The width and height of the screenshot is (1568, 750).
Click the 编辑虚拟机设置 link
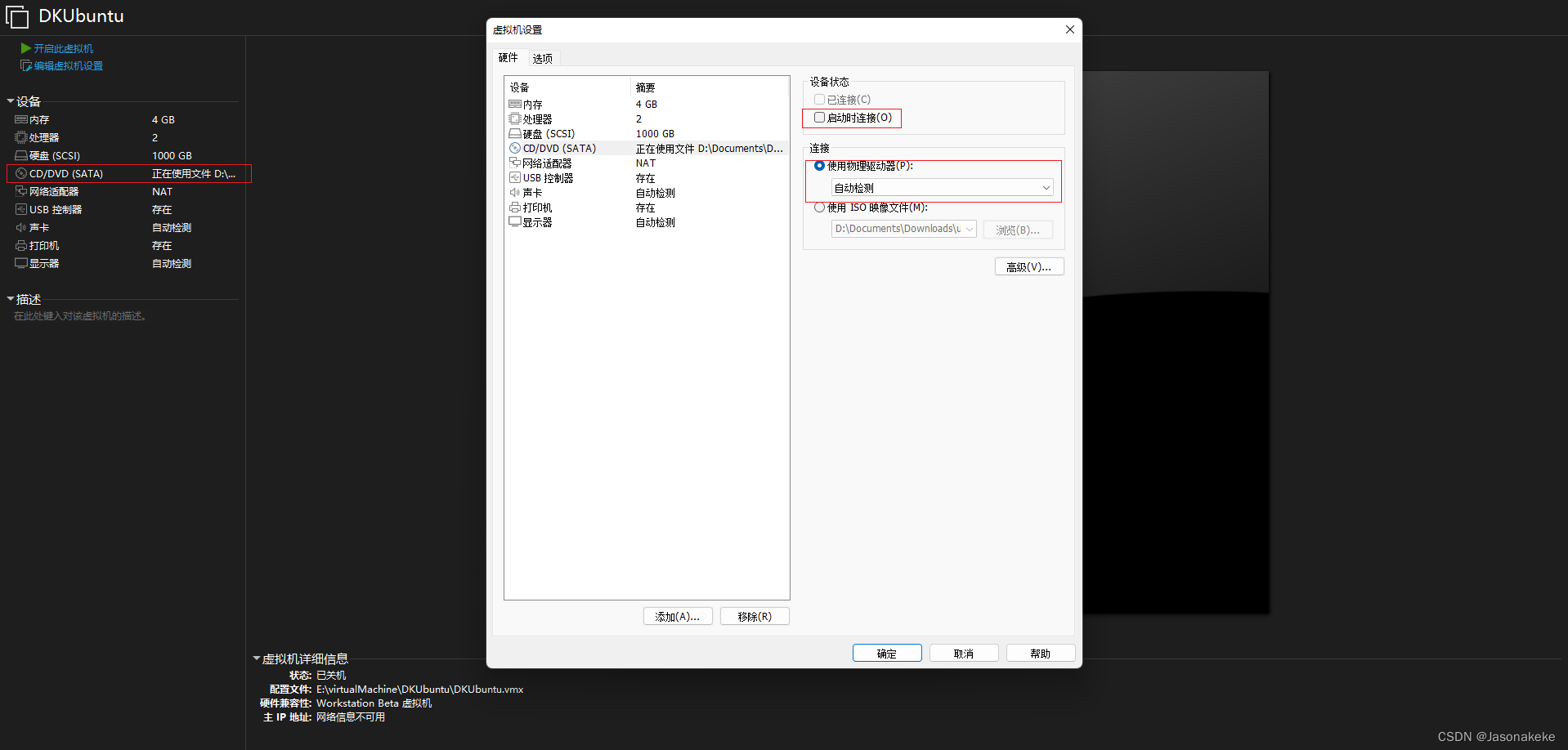pyautogui.click(x=69, y=65)
